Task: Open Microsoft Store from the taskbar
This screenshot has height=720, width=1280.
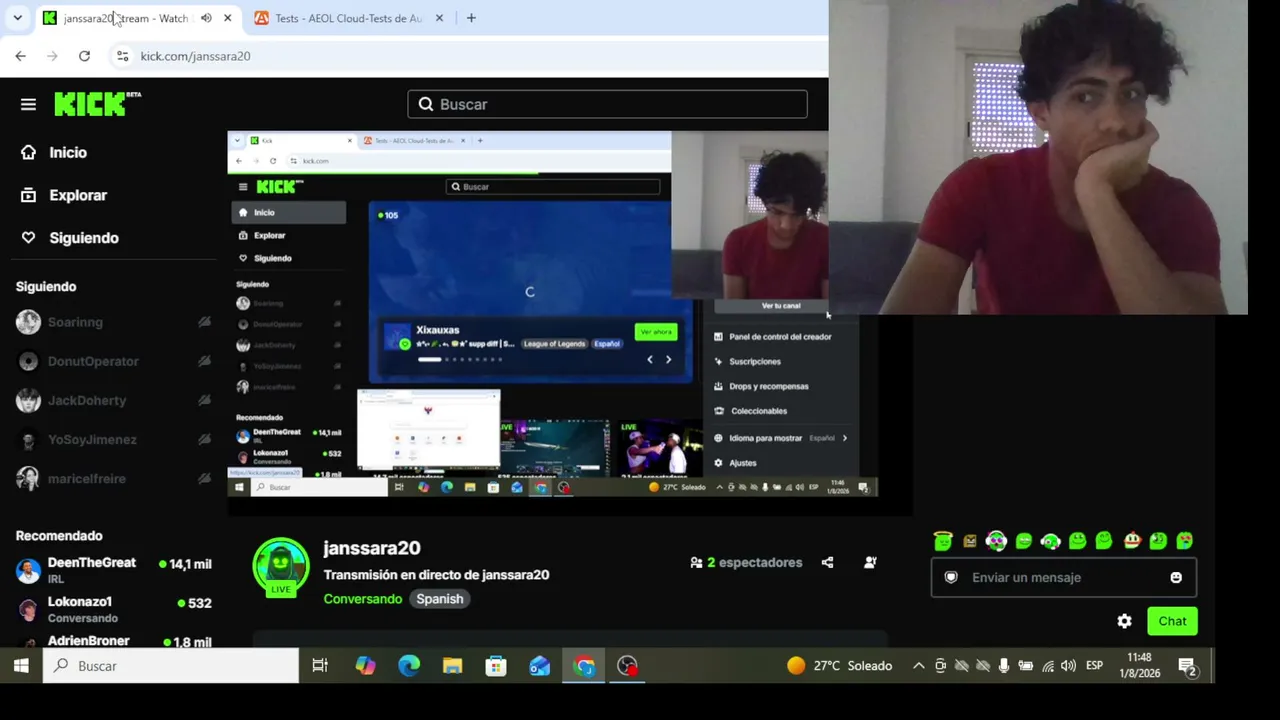Action: coord(496,665)
